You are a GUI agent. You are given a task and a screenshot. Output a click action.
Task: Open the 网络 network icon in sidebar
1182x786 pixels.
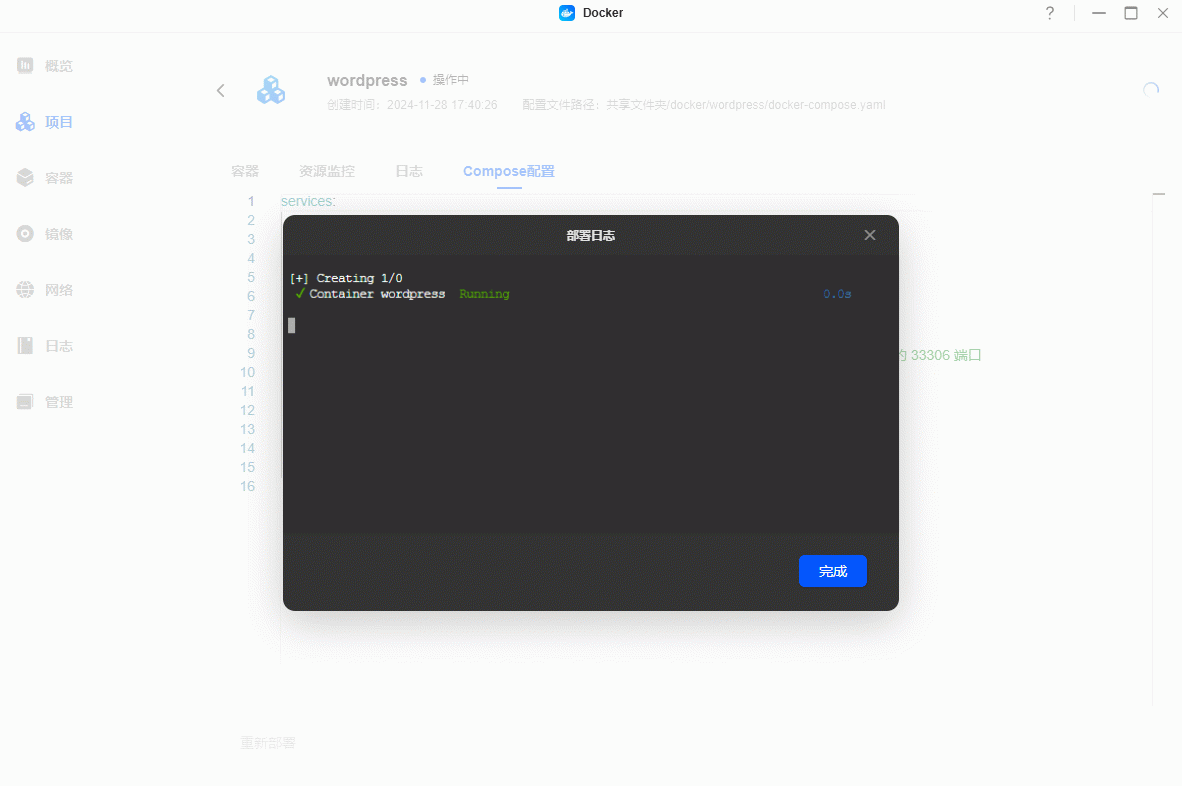25,289
